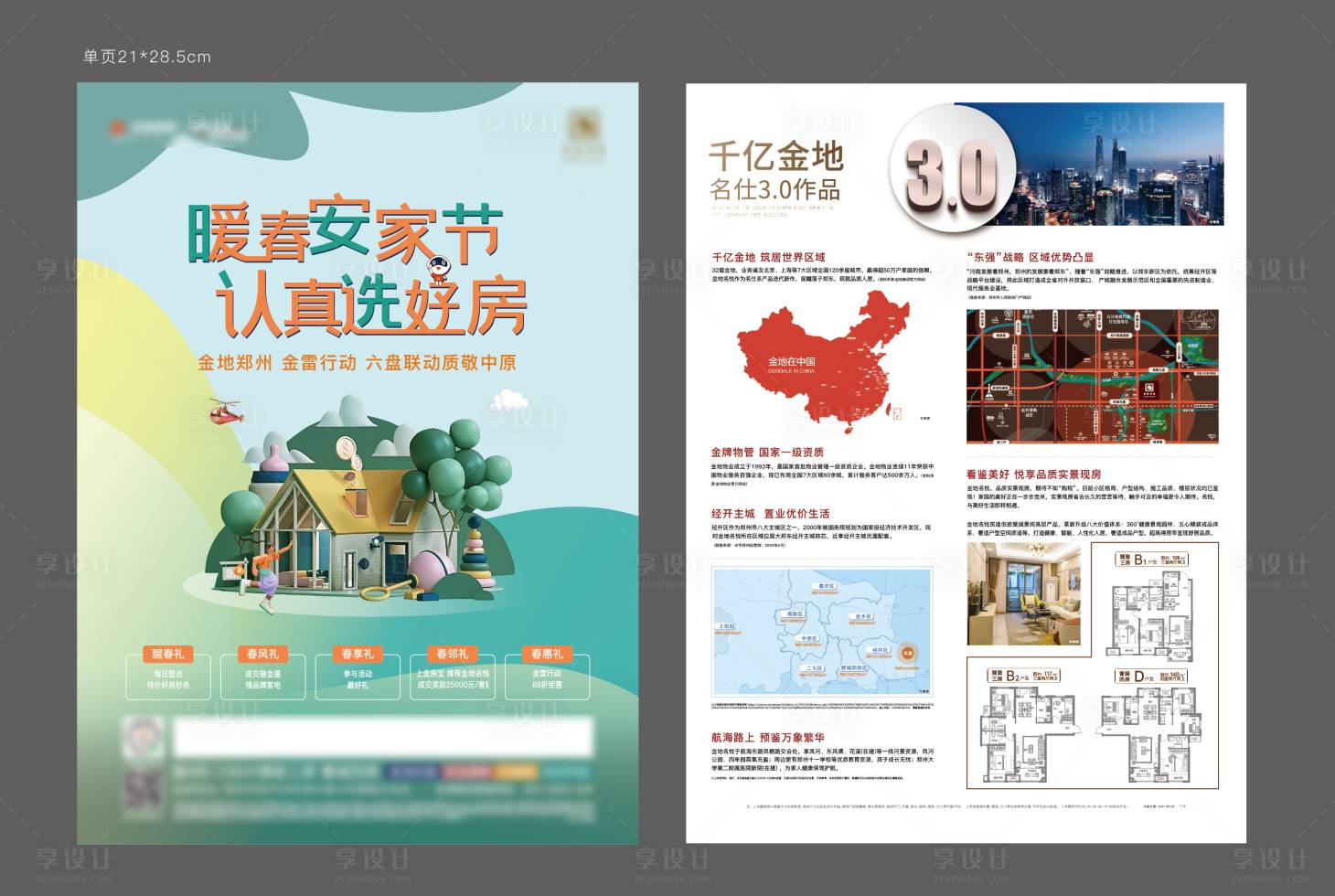The width and height of the screenshot is (1335, 896).
Task: Click the 中原区 label on the blue map
Action: coord(809,638)
